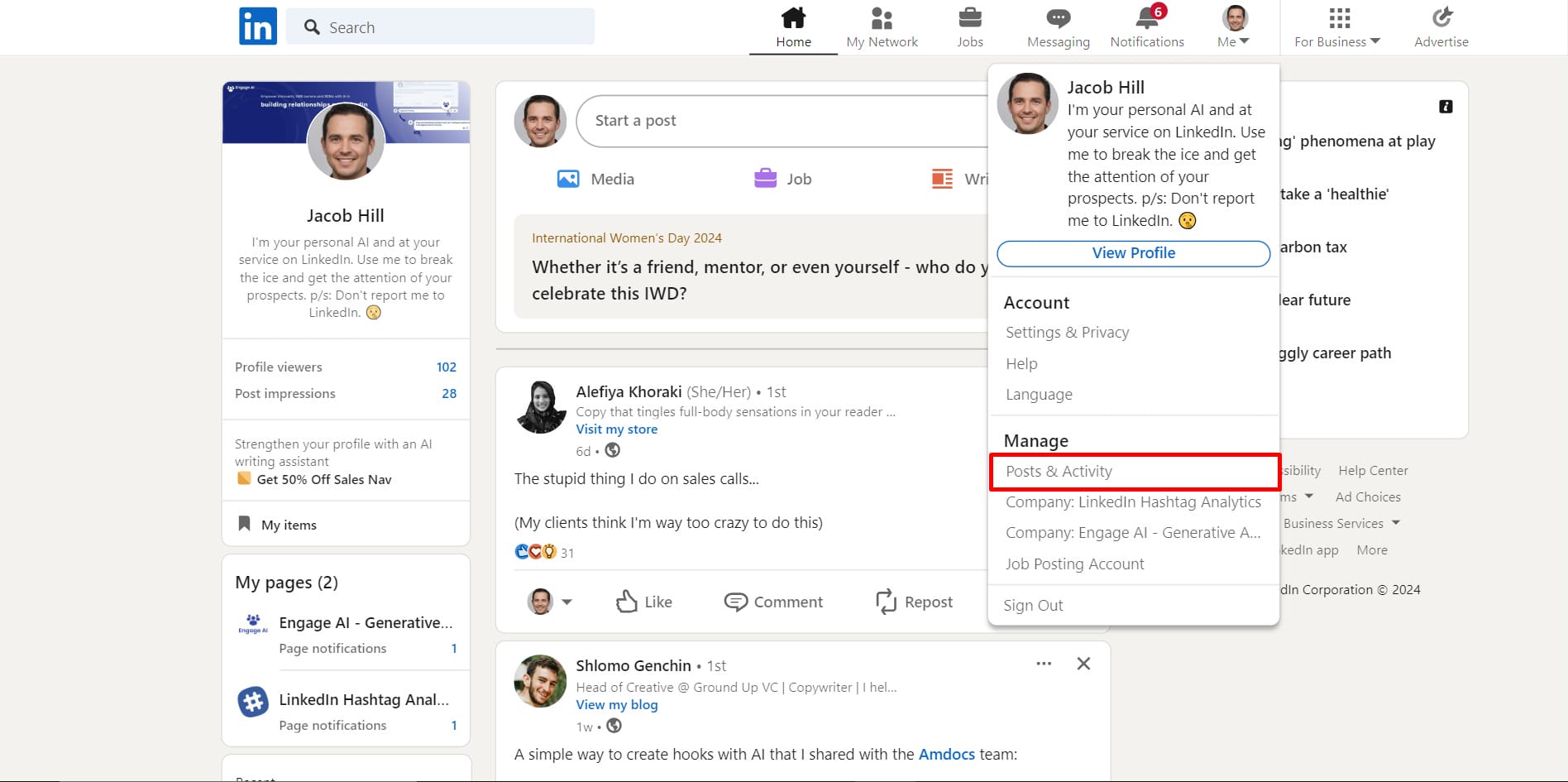The height and width of the screenshot is (782, 1568).
Task: Open Profile viewers count 102
Action: tap(446, 367)
